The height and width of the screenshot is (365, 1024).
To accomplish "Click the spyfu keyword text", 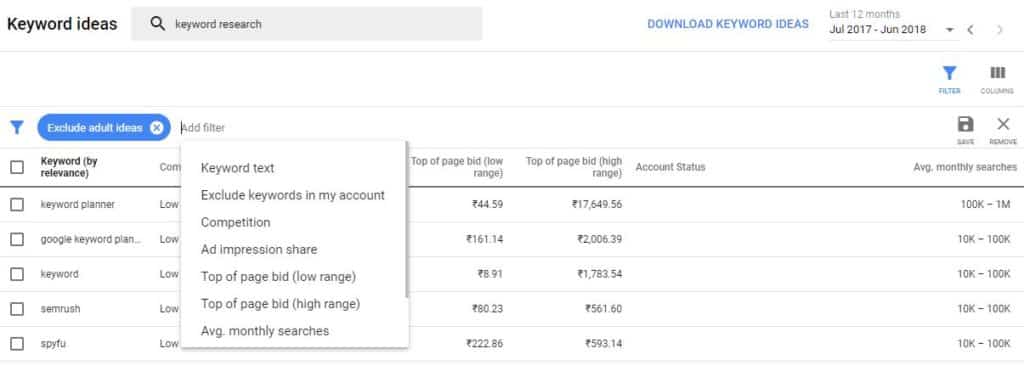I will click(x=54, y=343).
